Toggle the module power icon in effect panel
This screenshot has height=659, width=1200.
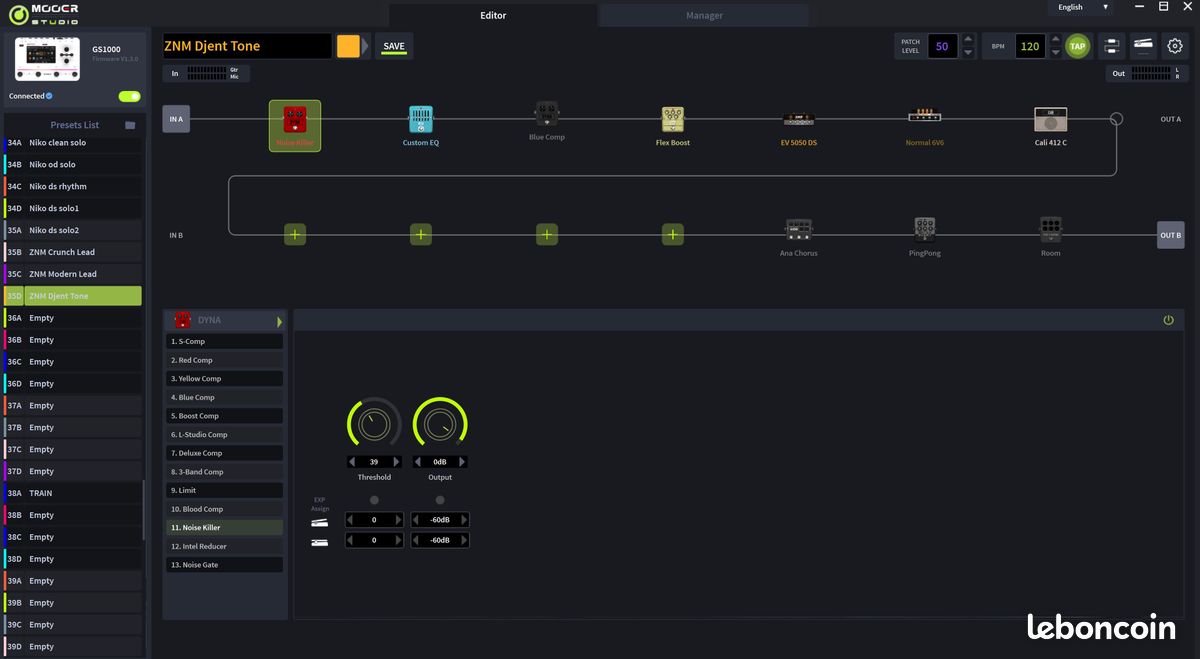[1168, 320]
